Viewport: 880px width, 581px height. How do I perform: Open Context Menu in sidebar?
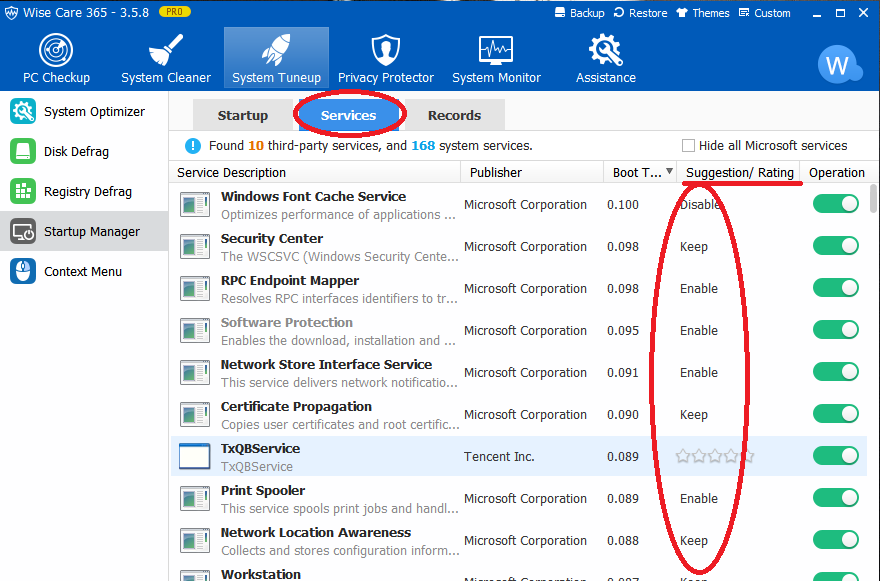(84, 271)
